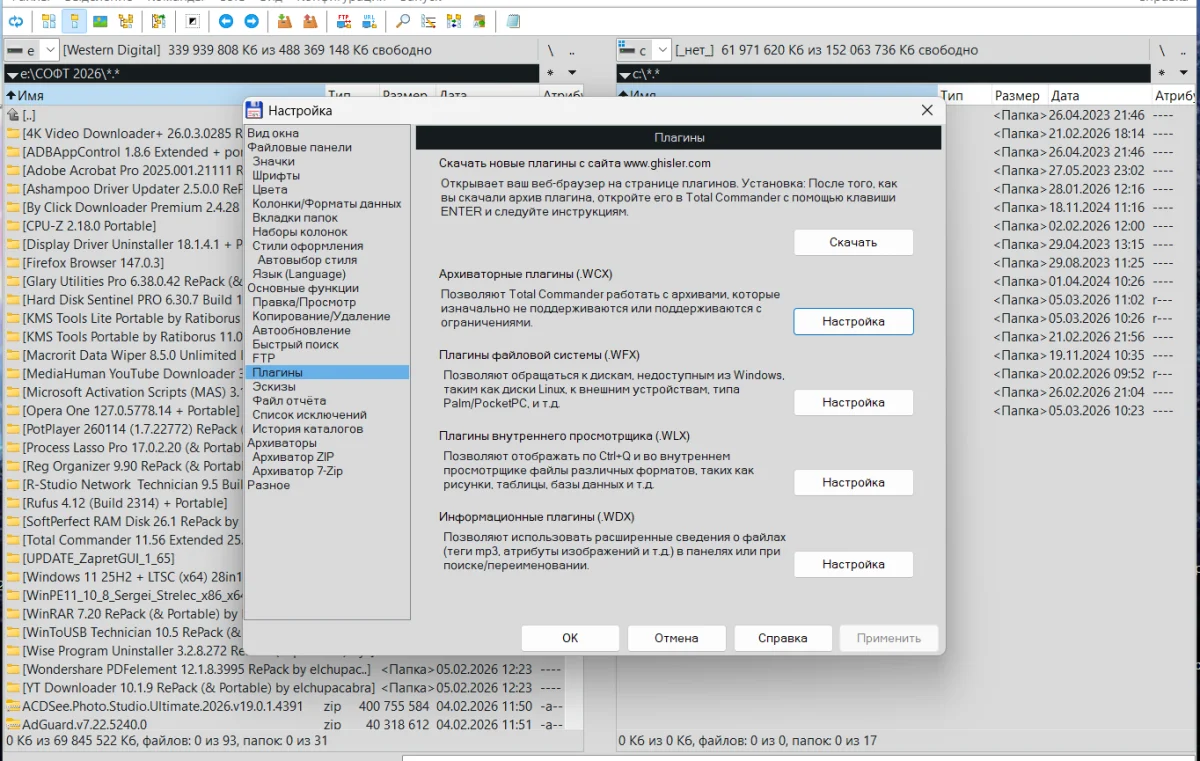Click the URL new FTP connection icon
The image size is (1200, 761).
tap(370, 21)
